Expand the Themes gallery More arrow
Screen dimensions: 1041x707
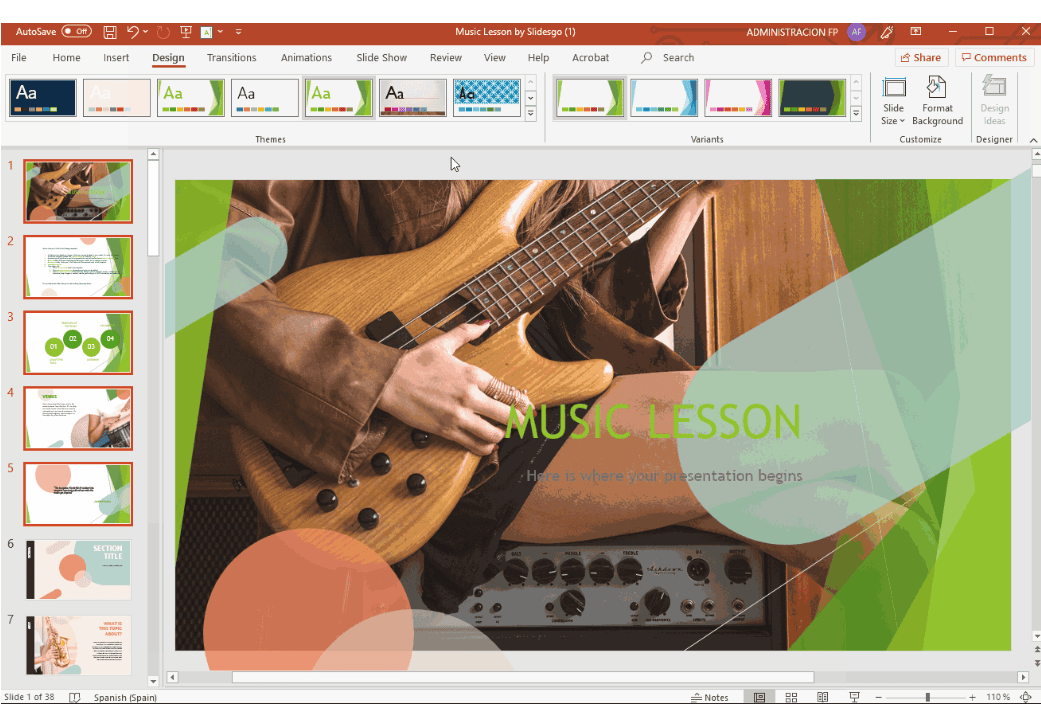[x=530, y=114]
